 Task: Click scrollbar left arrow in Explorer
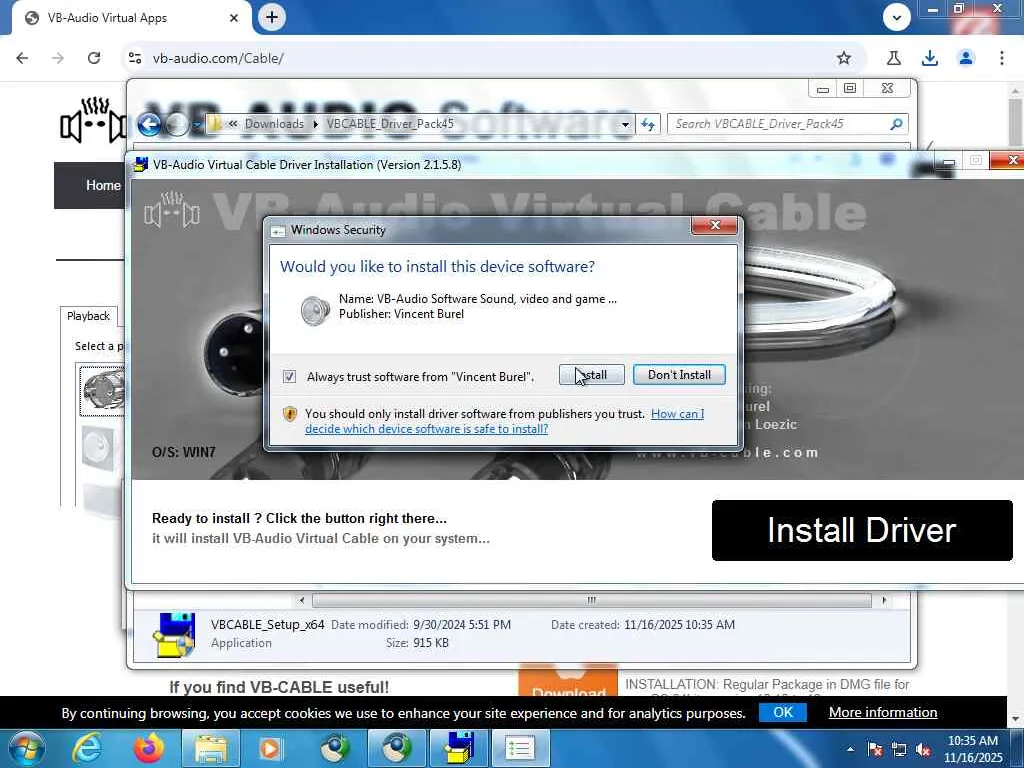[302, 600]
